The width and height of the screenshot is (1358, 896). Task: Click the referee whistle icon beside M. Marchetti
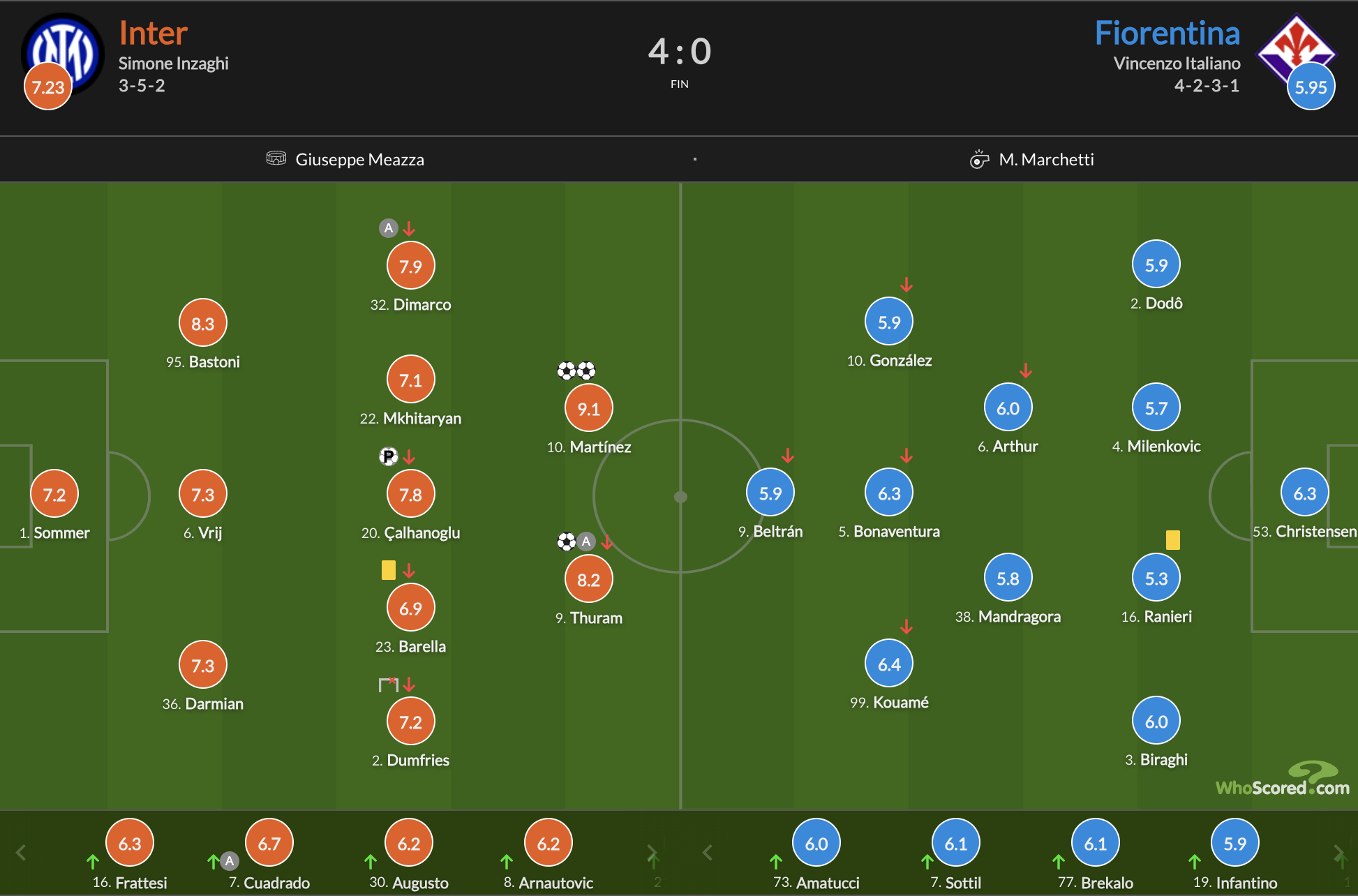980,159
